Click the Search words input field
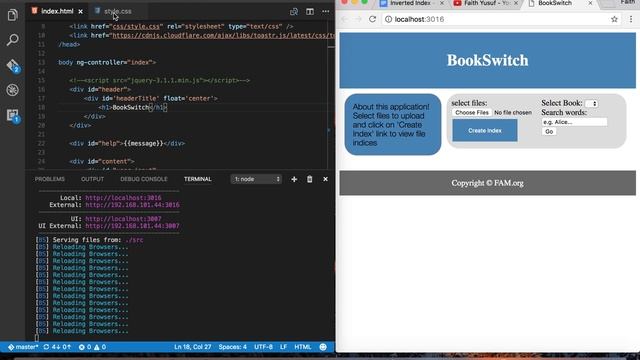640x360 pixels. (x=574, y=122)
